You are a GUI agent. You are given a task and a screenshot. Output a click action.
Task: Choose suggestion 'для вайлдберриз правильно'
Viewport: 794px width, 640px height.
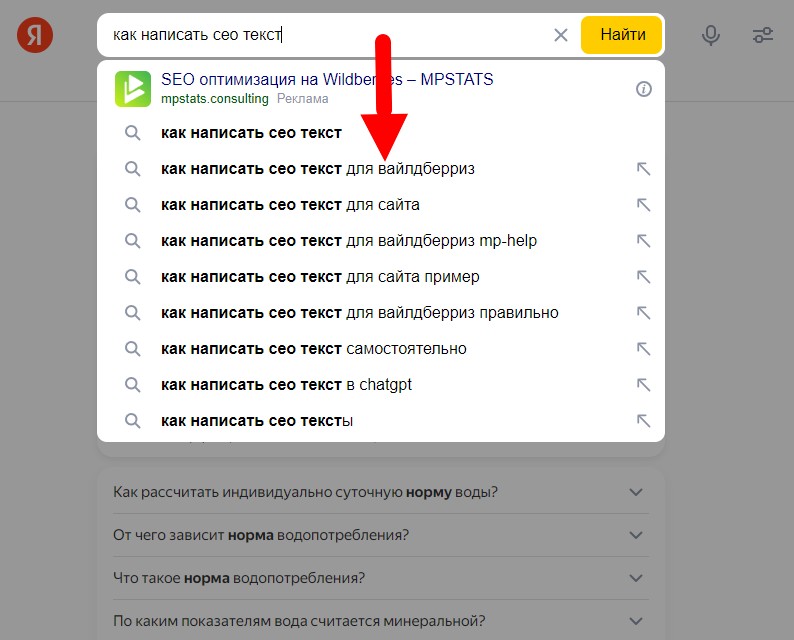pos(359,313)
